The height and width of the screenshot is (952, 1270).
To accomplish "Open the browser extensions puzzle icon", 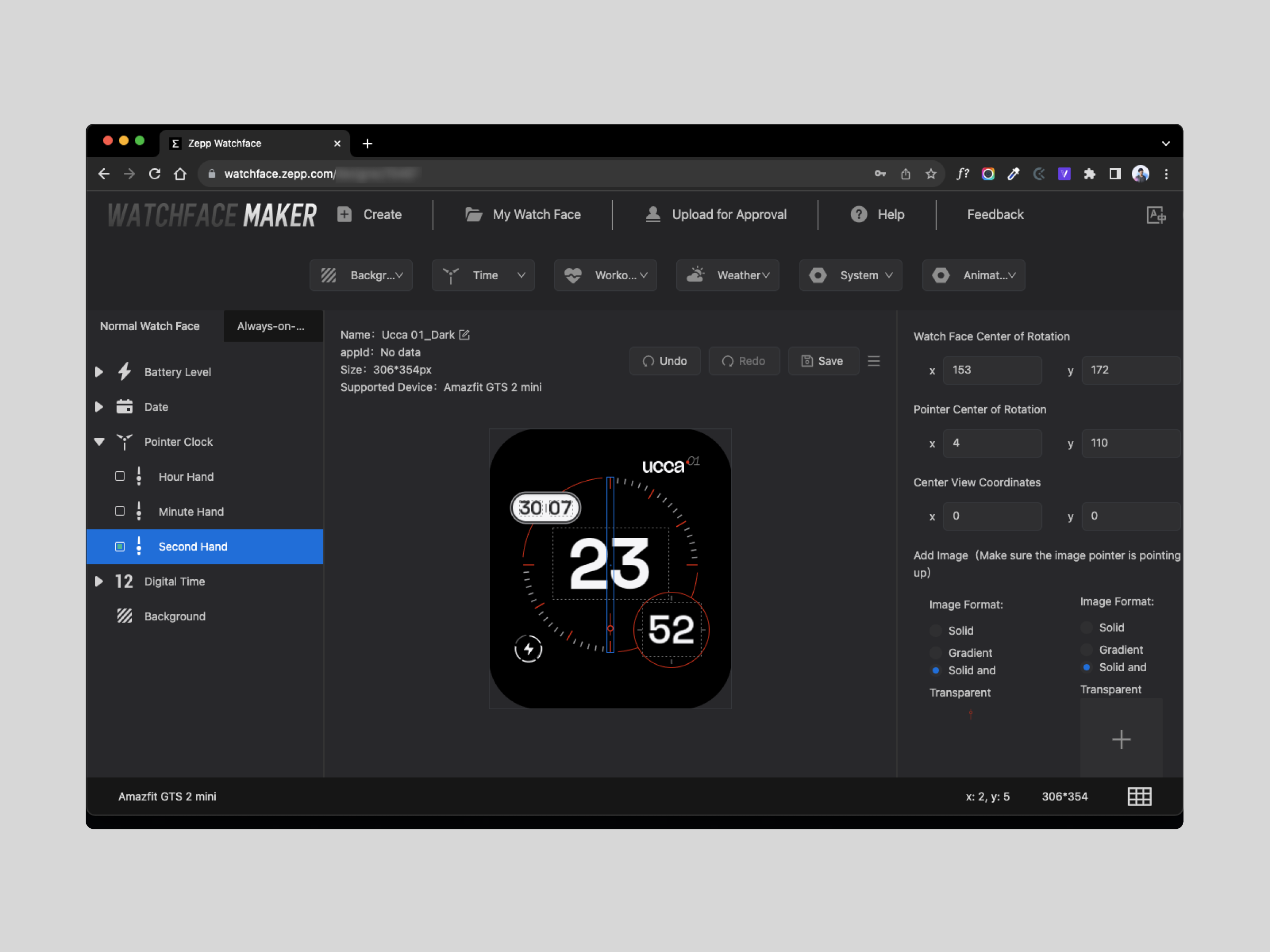I will tap(1089, 174).
